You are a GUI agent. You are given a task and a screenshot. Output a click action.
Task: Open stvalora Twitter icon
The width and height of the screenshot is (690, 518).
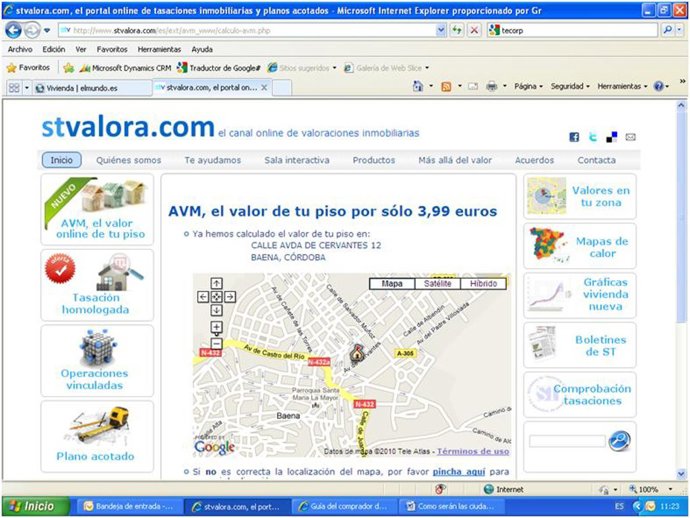click(593, 137)
